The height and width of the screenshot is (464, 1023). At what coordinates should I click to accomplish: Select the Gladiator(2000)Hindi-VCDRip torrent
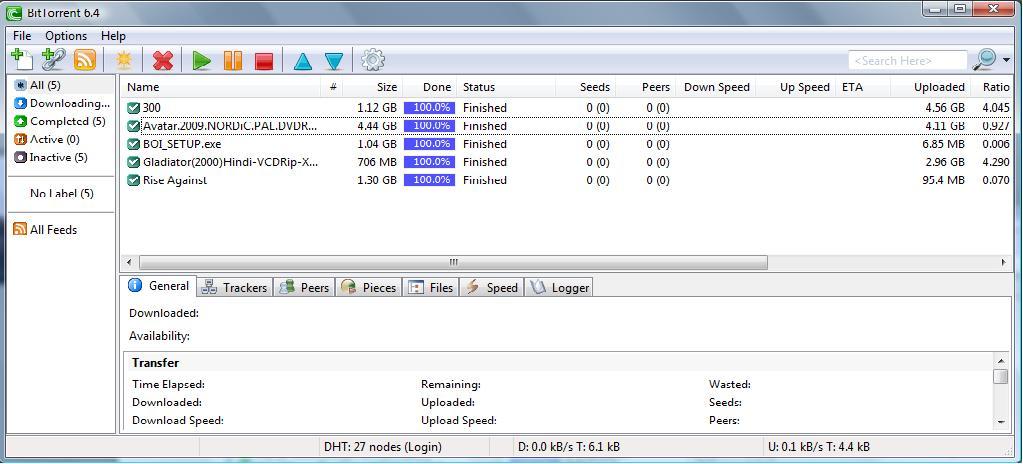(x=566, y=162)
